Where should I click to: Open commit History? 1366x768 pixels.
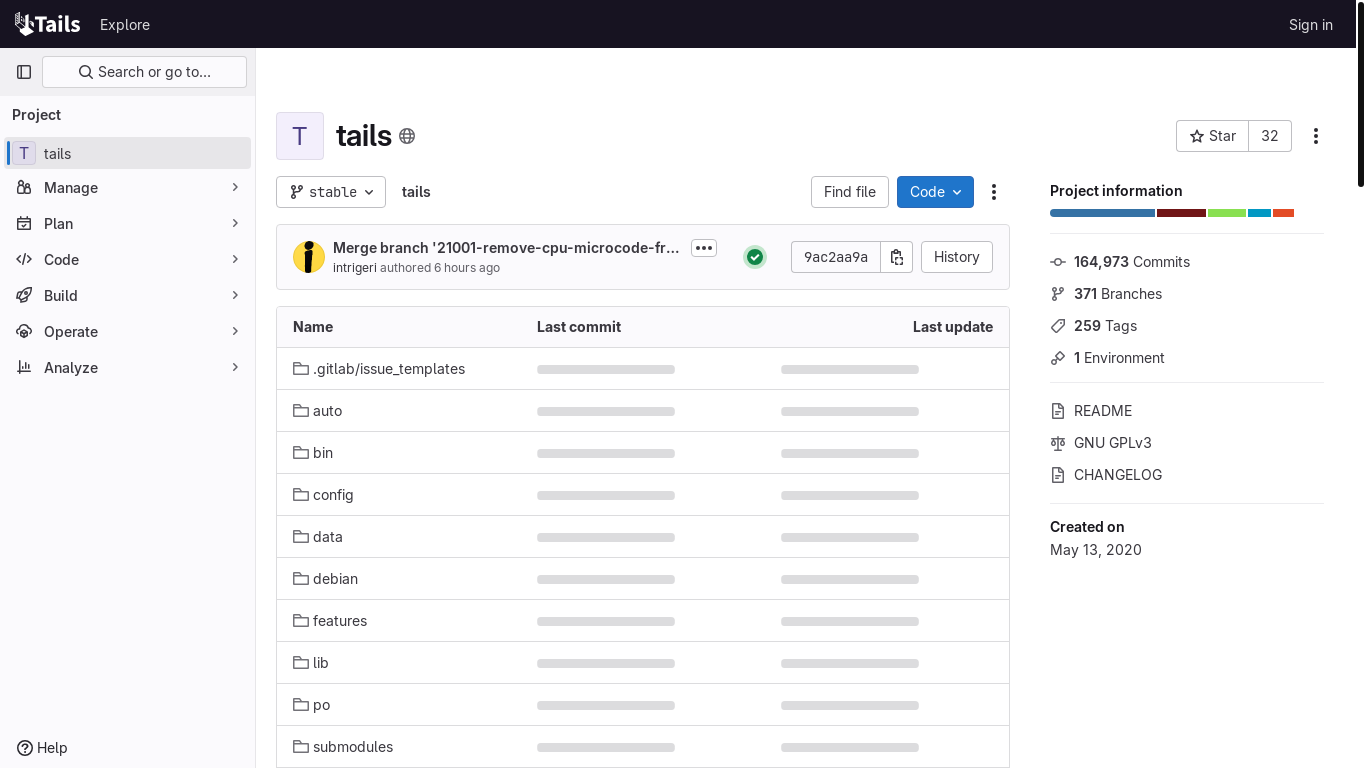tap(956, 257)
